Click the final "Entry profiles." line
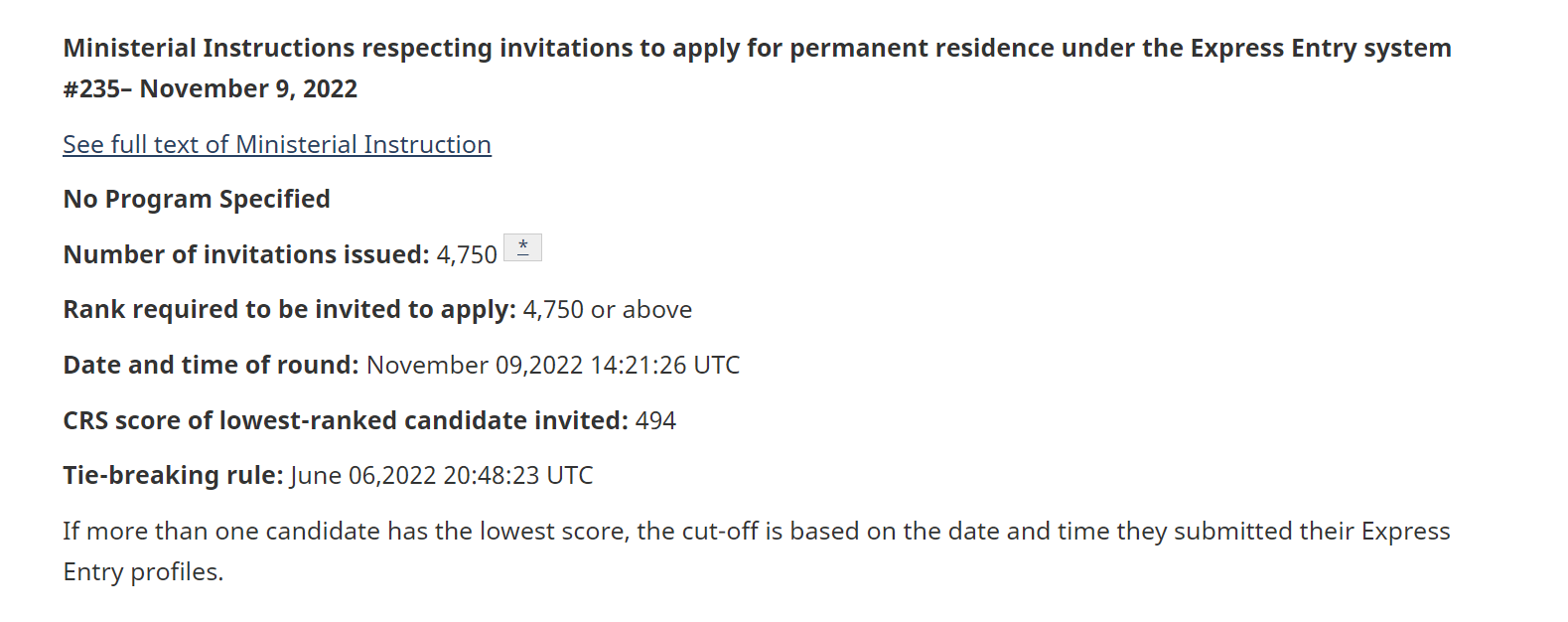Viewport: 1568px width, 622px height. pos(143,572)
